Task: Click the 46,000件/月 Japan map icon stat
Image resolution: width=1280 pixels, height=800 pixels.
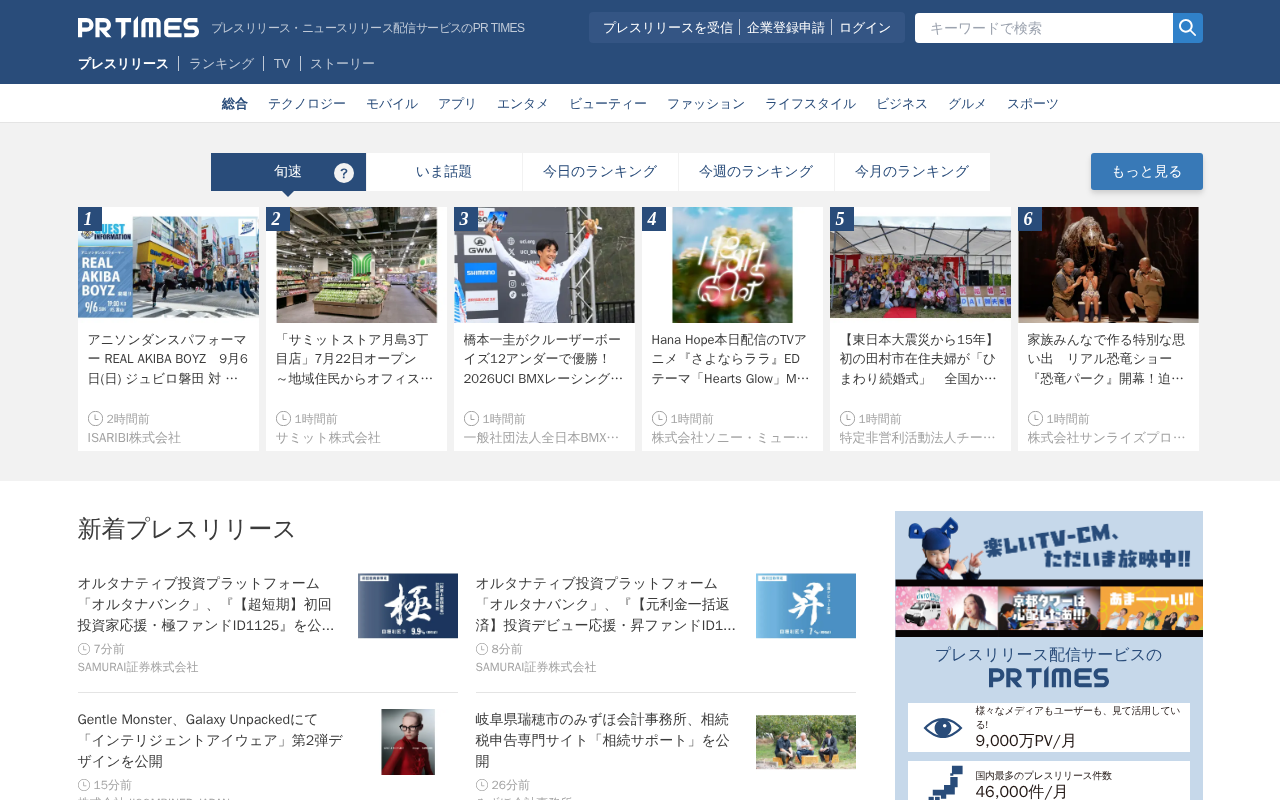Action: coord(944,783)
